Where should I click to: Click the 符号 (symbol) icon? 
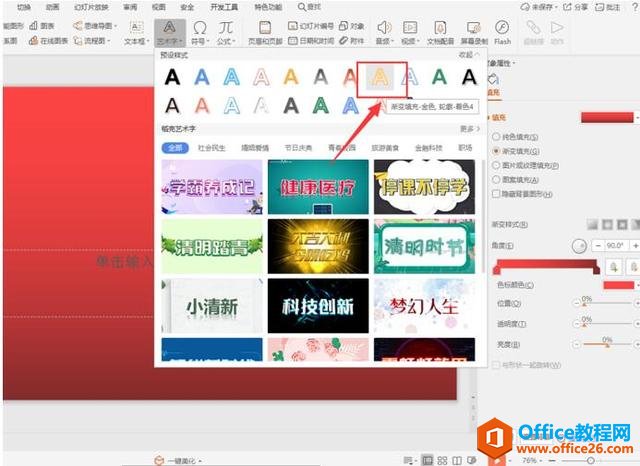[x=201, y=31]
